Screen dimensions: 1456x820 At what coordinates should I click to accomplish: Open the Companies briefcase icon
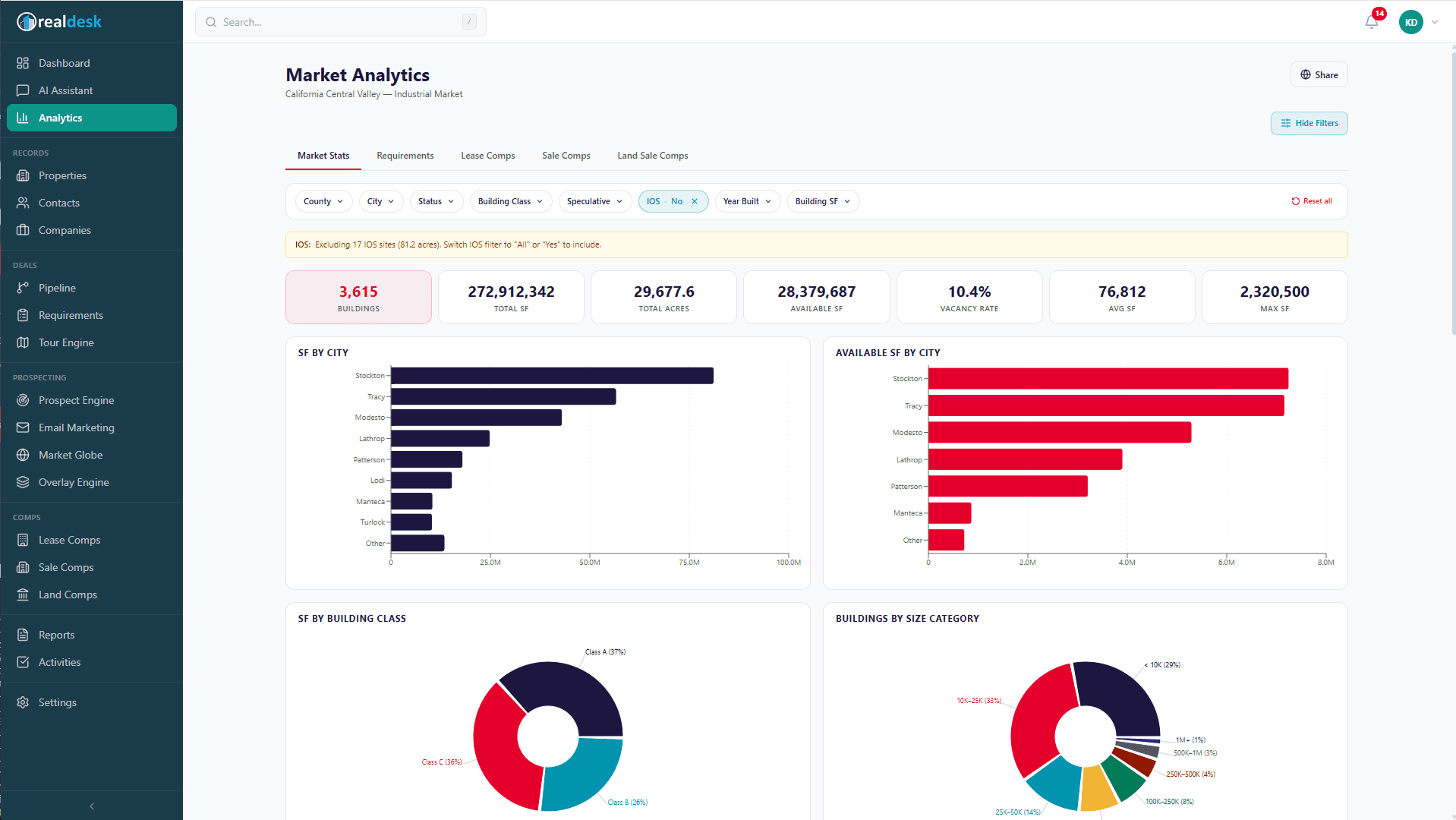point(23,230)
